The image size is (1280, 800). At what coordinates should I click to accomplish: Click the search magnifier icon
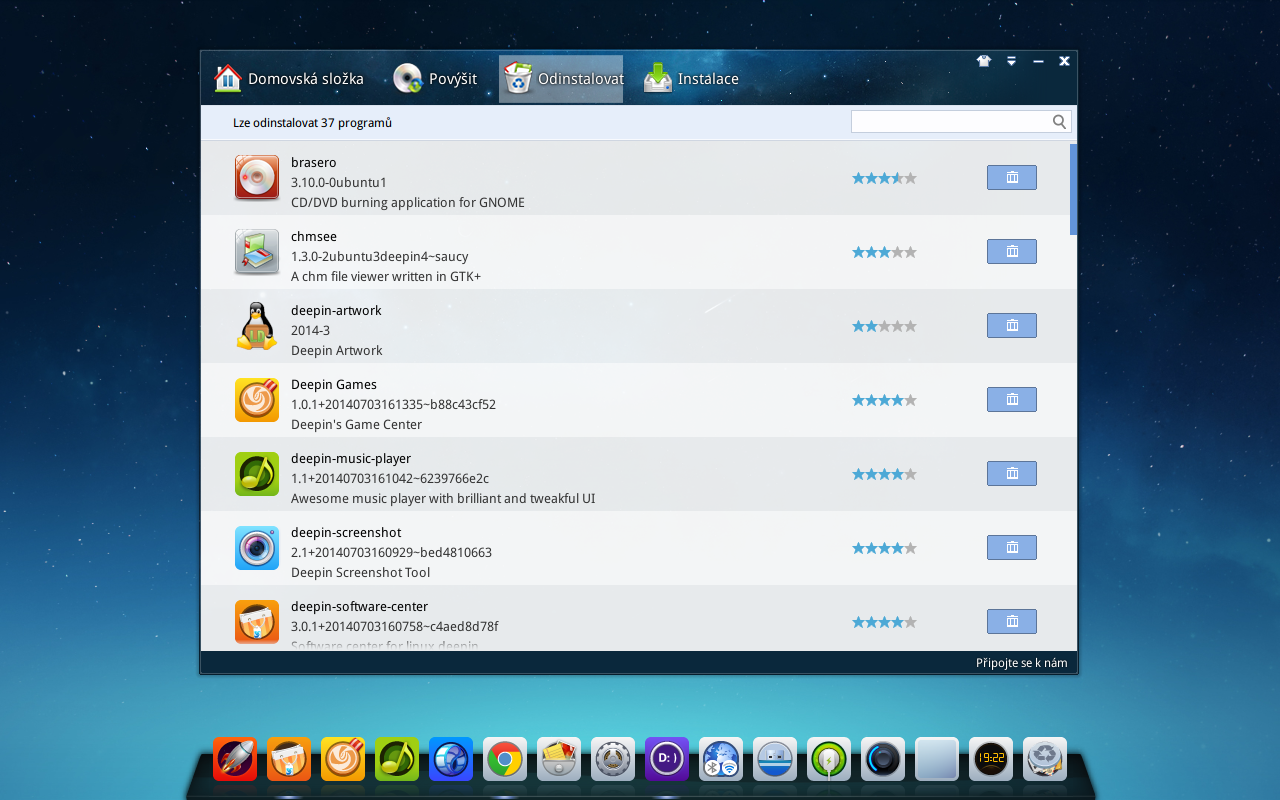click(1058, 121)
